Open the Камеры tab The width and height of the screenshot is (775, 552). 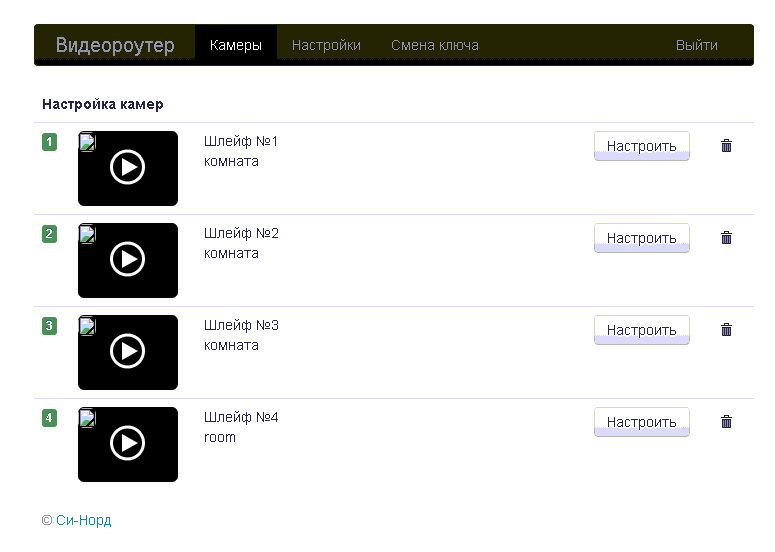tap(236, 45)
